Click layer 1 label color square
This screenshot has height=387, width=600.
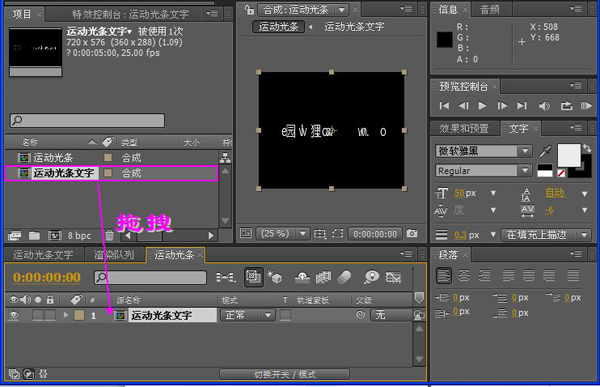tap(79, 315)
